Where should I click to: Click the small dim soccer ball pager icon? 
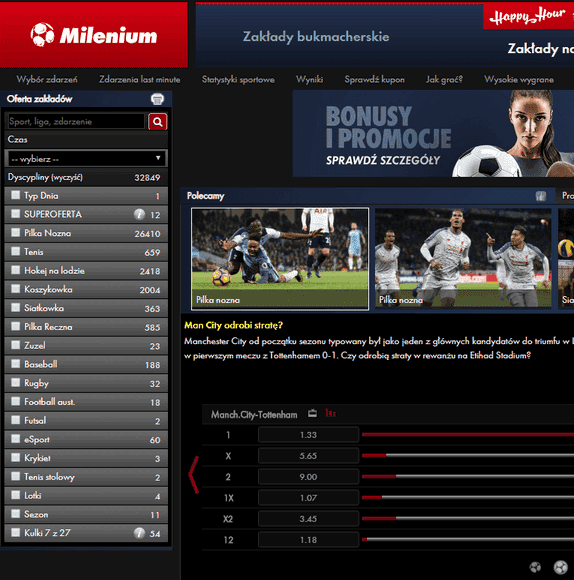pyautogui.click(x=535, y=567)
